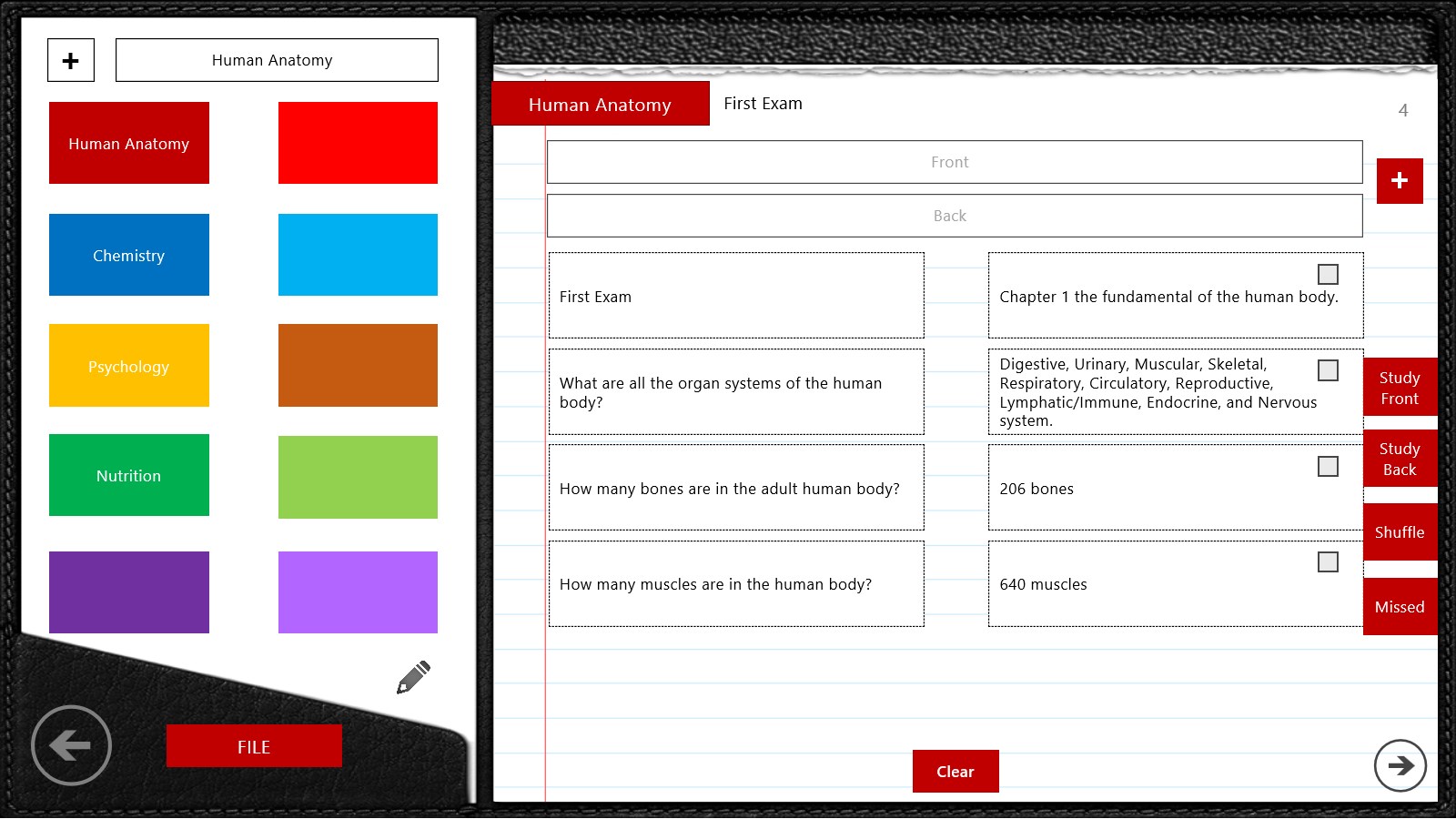Shuffle the flashcards
The image size is (1456, 819).
pos(1399,532)
